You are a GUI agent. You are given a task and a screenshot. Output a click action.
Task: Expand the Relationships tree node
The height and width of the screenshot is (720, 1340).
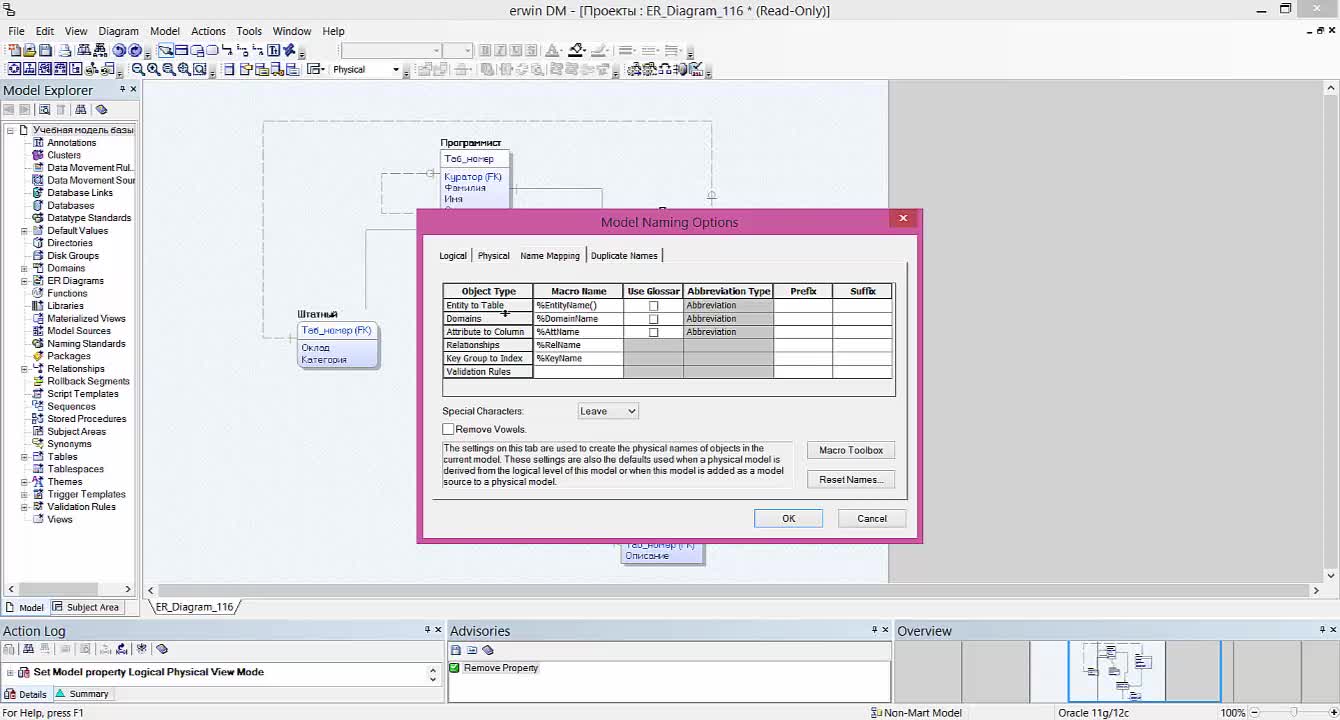point(24,369)
